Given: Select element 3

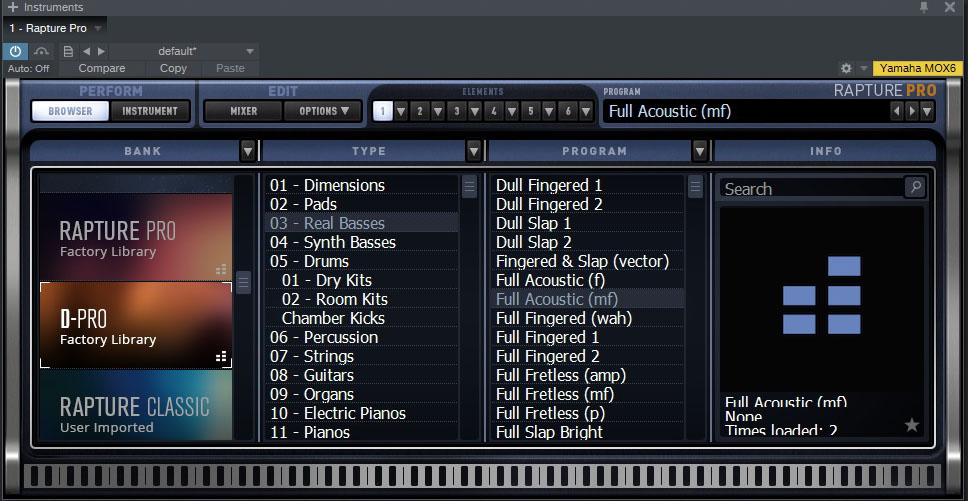Looking at the screenshot, I should (x=457, y=112).
